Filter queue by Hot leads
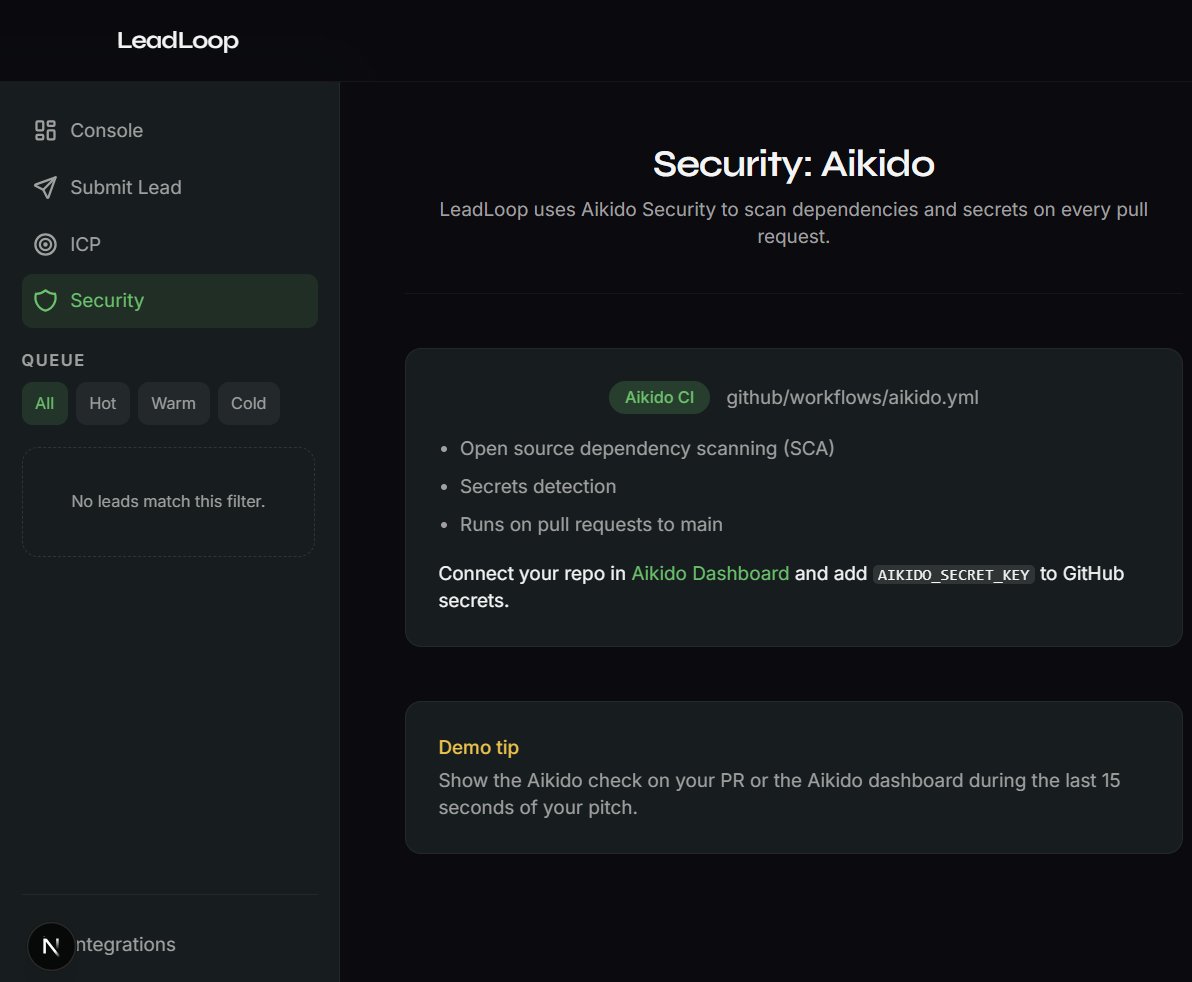The width and height of the screenshot is (1192, 982). (x=103, y=404)
